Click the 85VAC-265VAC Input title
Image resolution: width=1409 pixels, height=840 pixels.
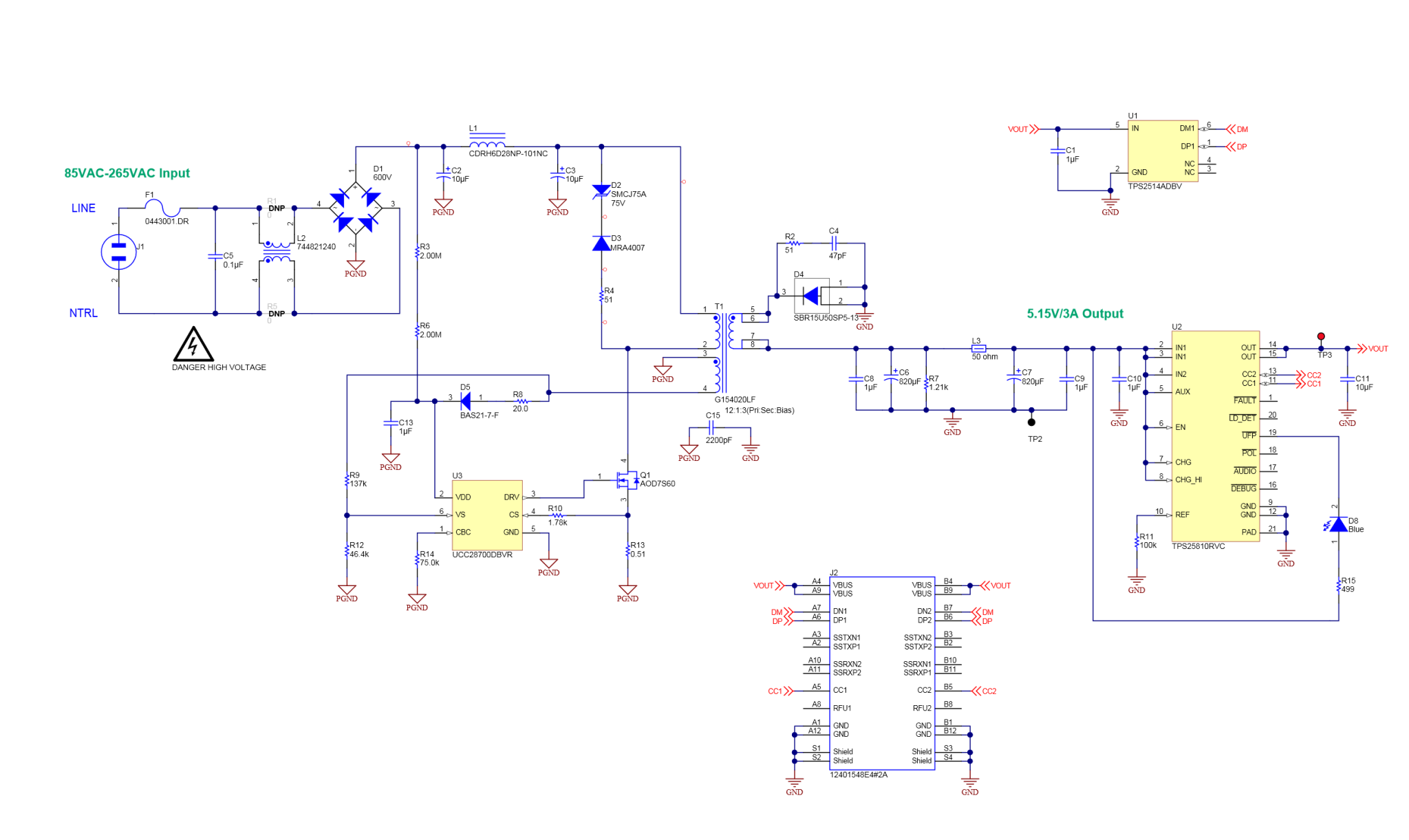click(127, 173)
